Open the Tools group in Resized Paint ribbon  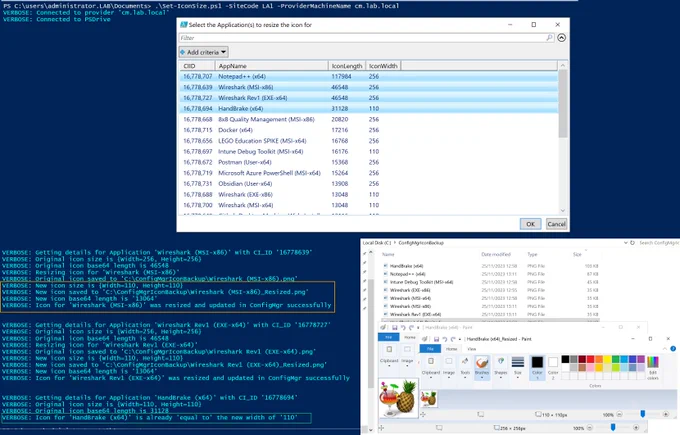[465, 367]
